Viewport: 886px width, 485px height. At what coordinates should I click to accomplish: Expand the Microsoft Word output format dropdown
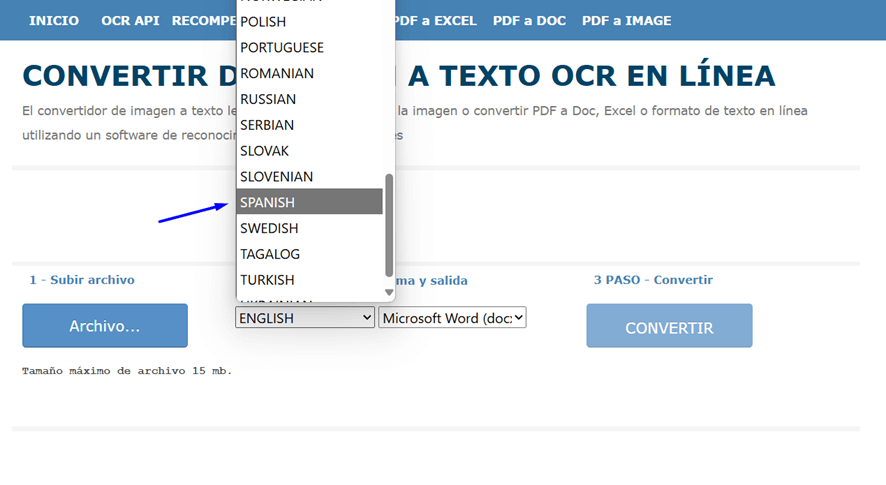[x=452, y=318]
